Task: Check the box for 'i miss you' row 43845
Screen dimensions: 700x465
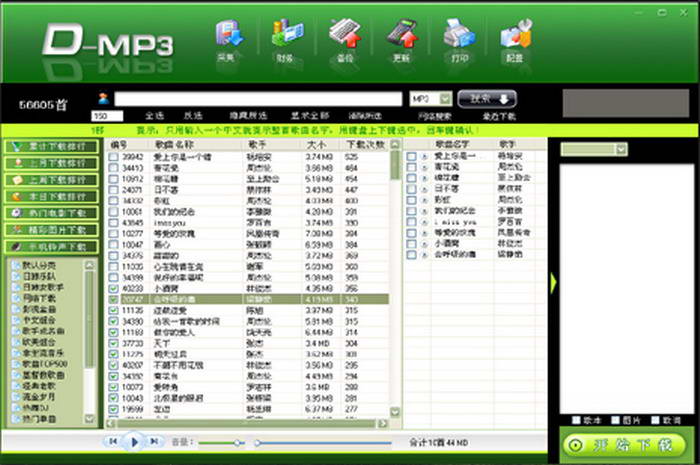Action: (113, 222)
